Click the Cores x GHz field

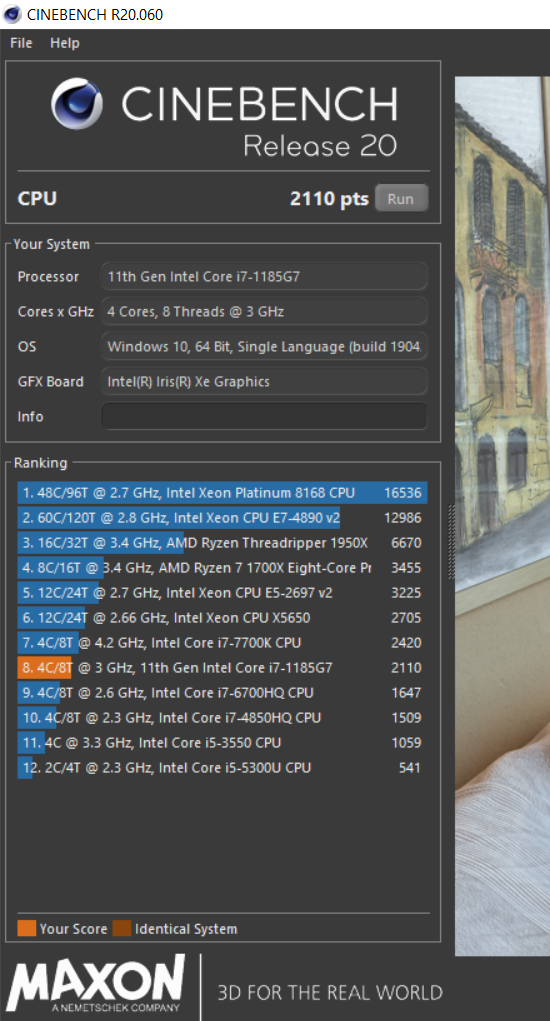pos(264,311)
